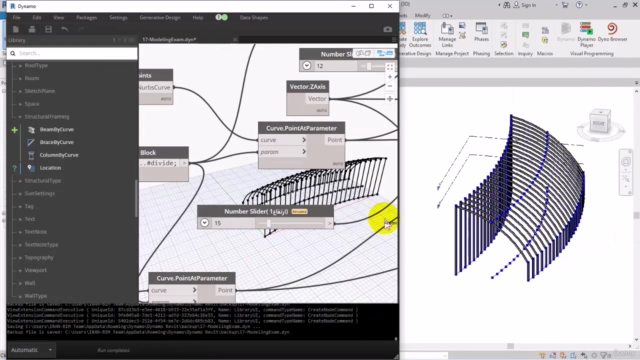Open the Automatic run mode dropdown
The height and width of the screenshot is (360, 640).
point(31,350)
